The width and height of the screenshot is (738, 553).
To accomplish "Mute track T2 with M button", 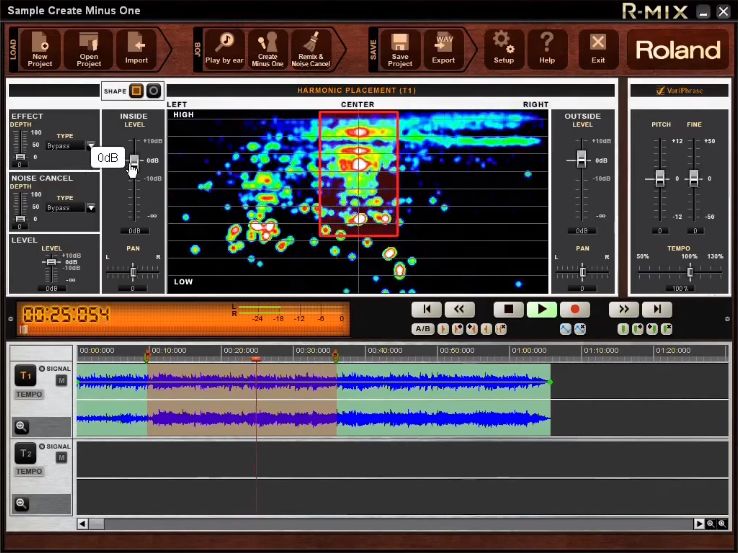I will click(x=61, y=457).
